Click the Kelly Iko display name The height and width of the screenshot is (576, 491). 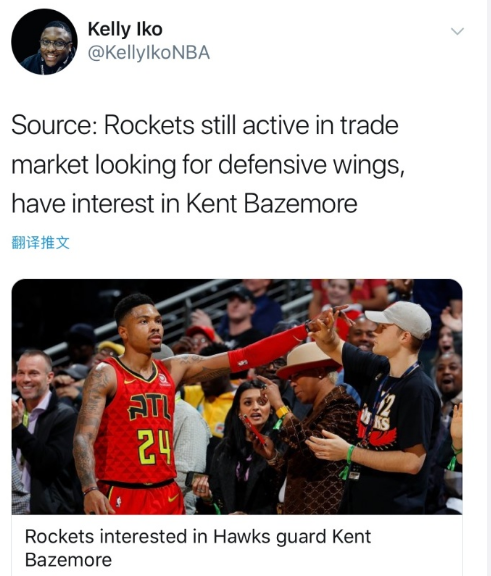coord(125,29)
